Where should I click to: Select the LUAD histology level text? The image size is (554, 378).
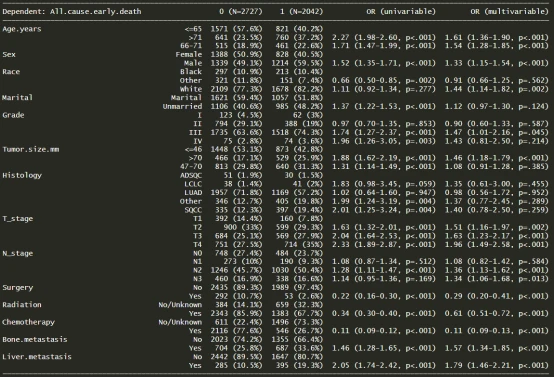193,193
